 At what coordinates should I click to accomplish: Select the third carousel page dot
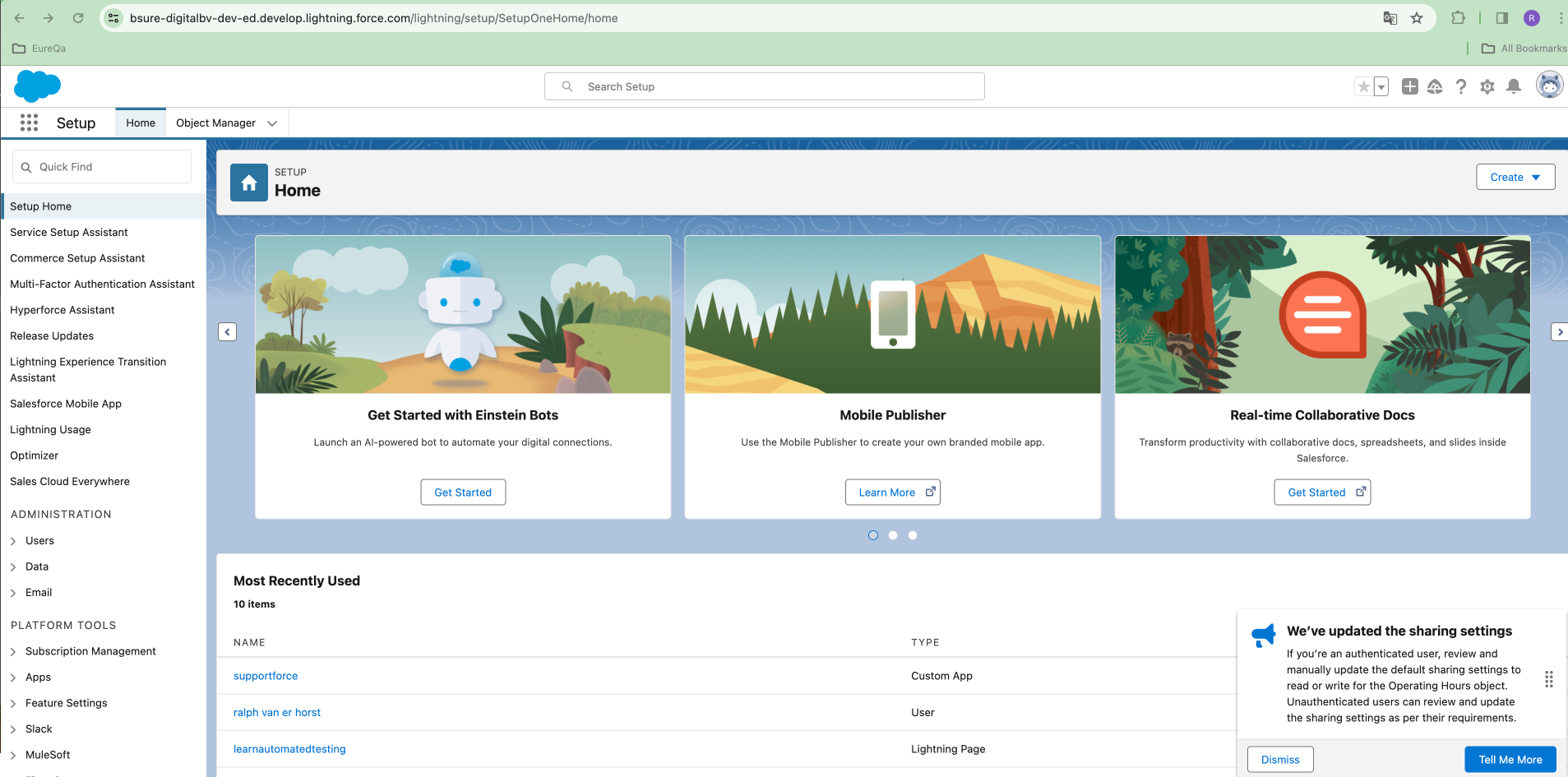[913, 535]
